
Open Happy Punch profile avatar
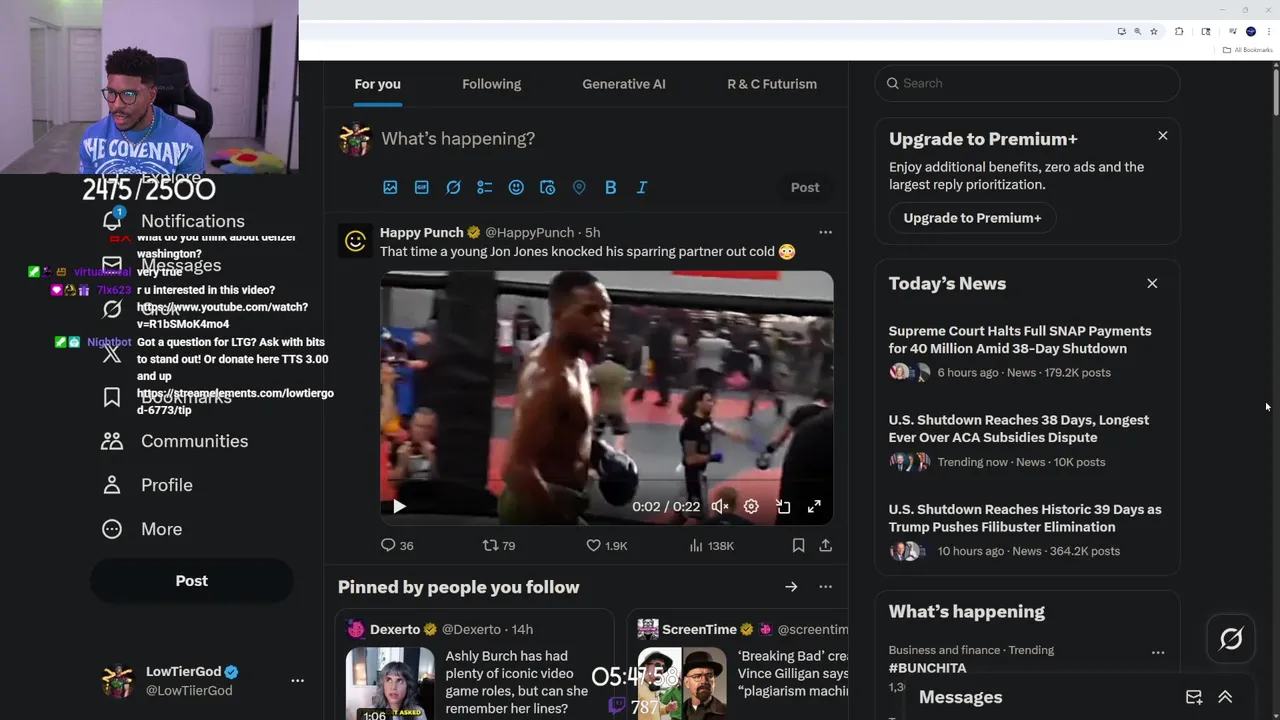pyautogui.click(x=355, y=240)
